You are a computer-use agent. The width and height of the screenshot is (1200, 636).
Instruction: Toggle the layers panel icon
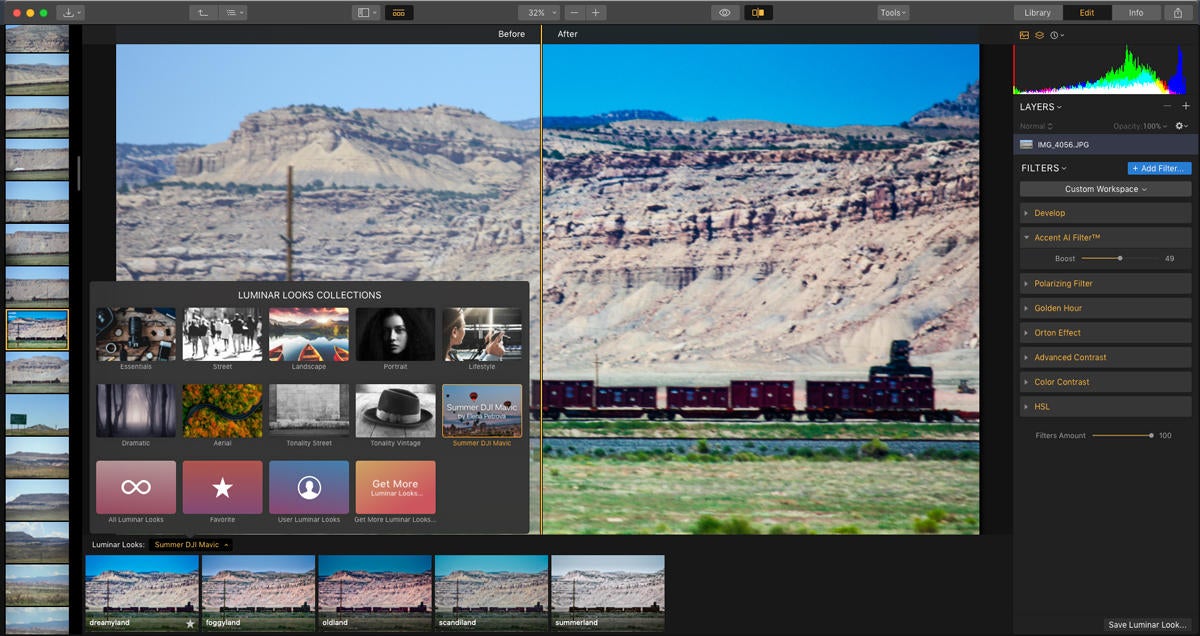coord(1039,35)
